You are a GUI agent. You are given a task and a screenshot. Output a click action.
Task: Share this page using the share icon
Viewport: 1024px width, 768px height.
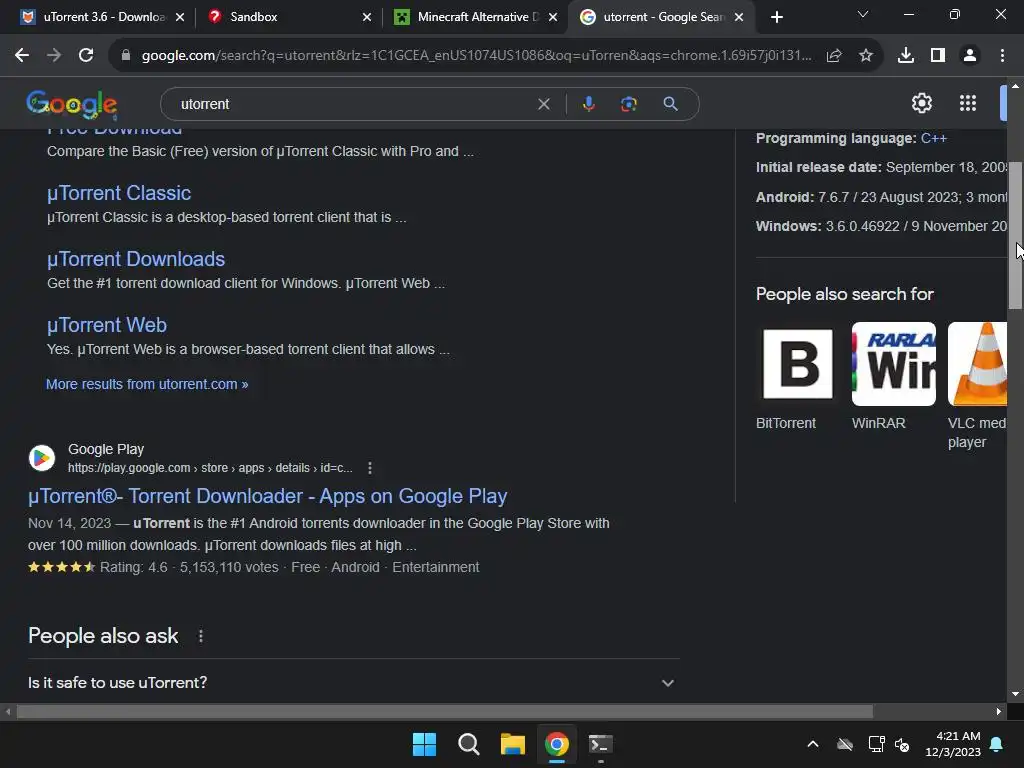click(834, 56)
